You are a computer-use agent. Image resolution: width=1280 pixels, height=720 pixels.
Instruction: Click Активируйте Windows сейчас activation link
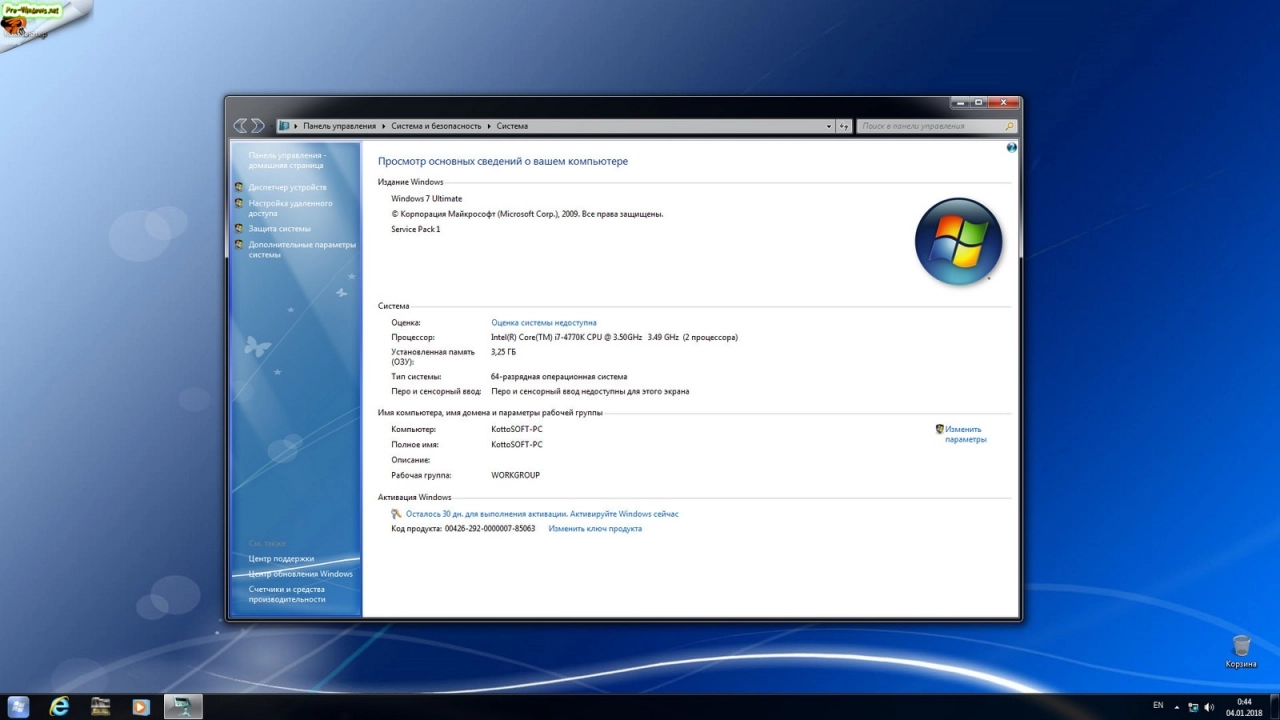click(x=624, y=514)
